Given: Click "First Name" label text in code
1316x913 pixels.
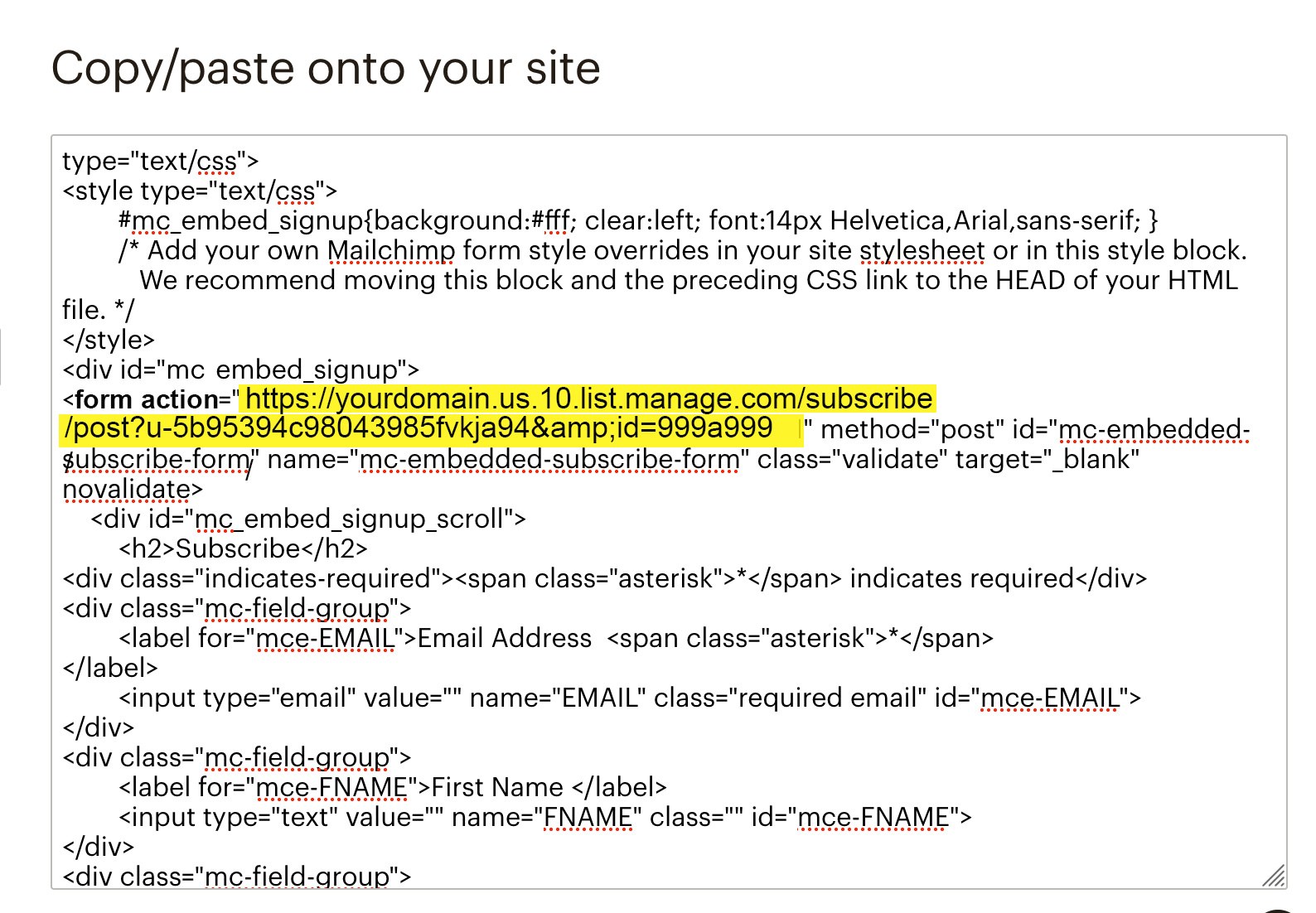Looking at the screenshot, I should tap(497, 787).
